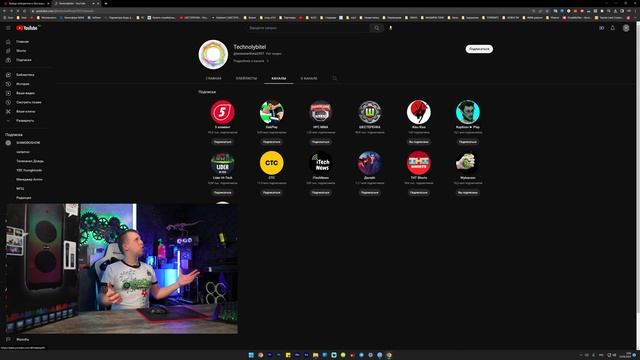Open the channel details arrow

click(x=268, y=61)
